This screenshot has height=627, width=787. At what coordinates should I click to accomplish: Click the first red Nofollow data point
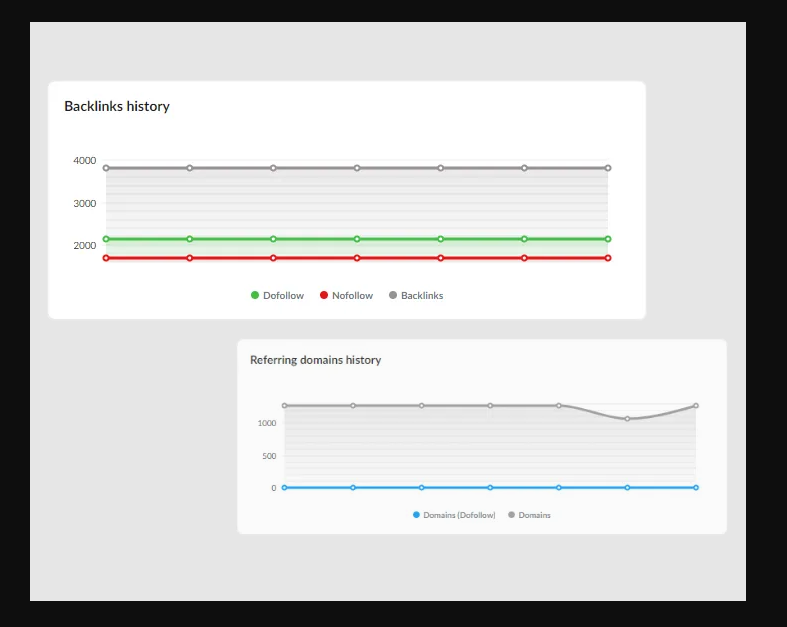106,258
